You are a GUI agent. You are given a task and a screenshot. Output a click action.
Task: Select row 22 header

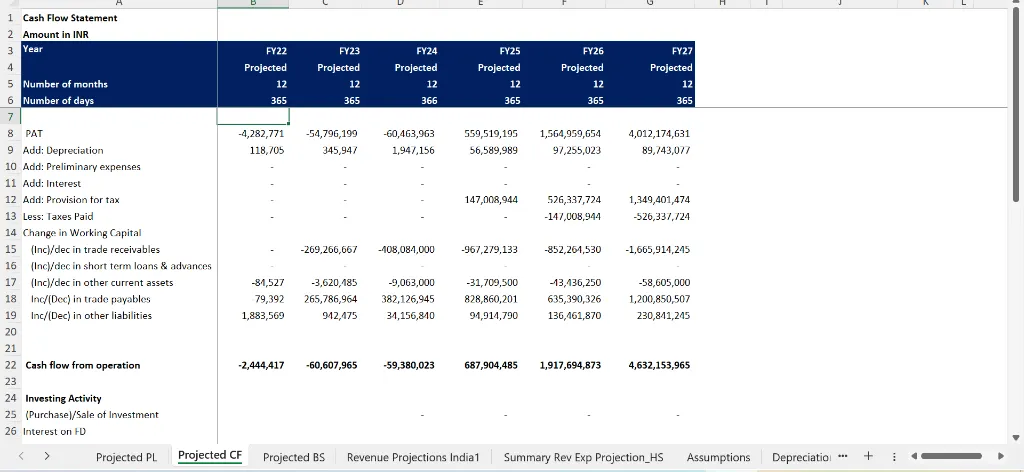click(10, 365)
